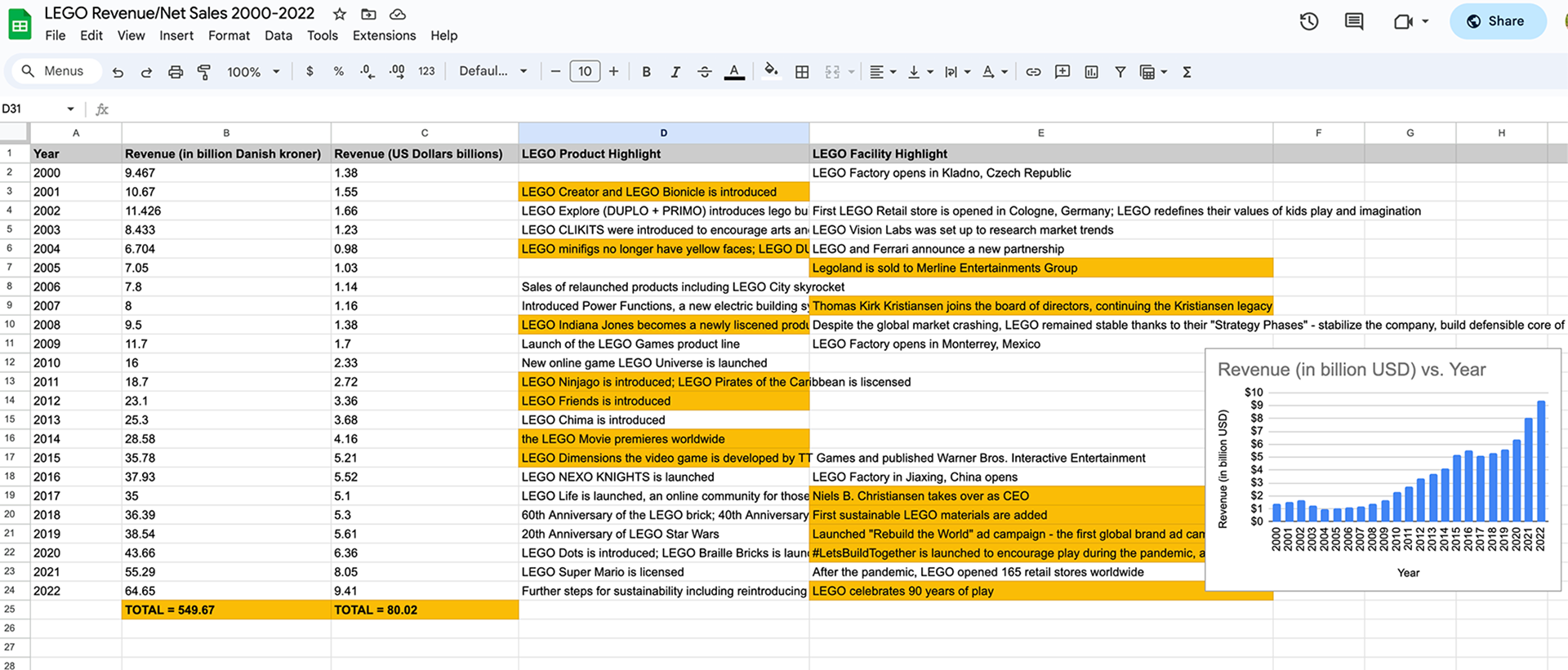Go to Sheets home via logo

click(x=20, y=24)
